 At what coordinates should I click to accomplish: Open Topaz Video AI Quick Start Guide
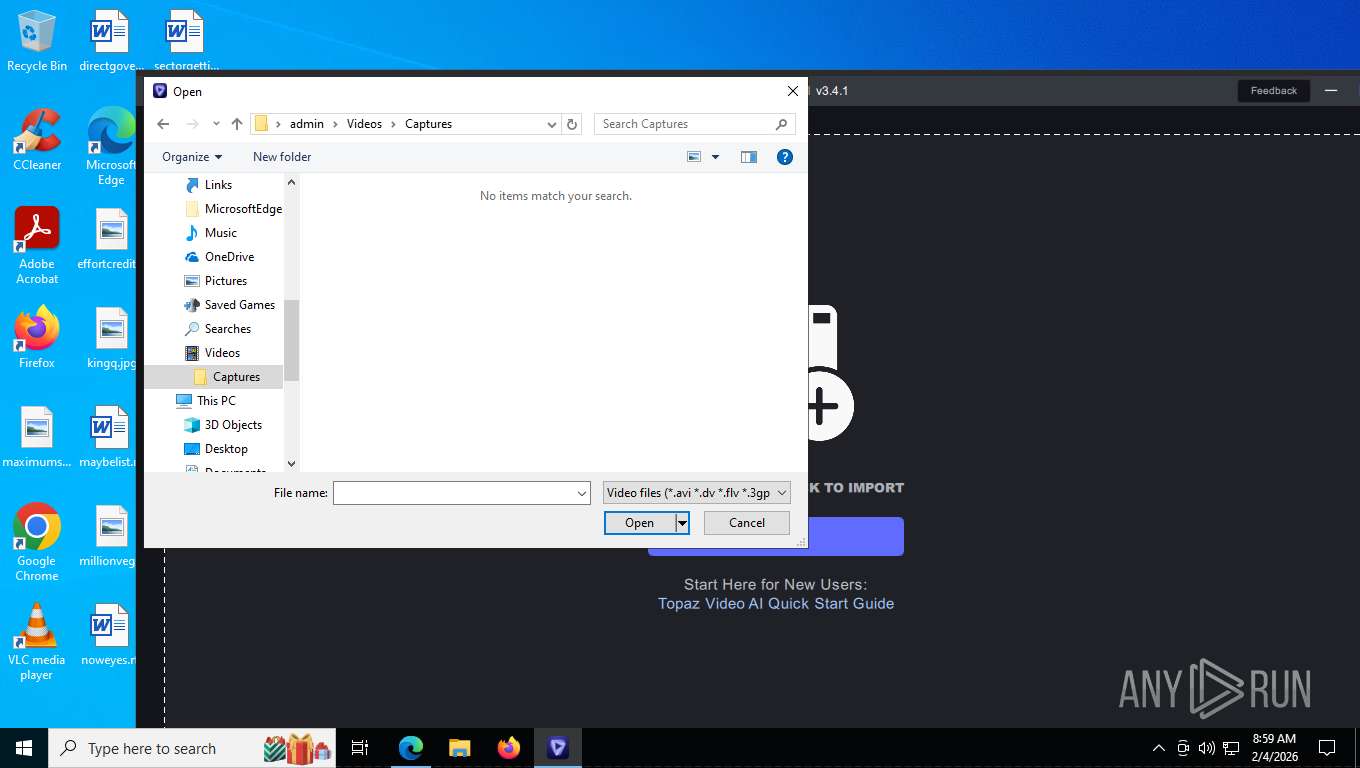[776, 604]
